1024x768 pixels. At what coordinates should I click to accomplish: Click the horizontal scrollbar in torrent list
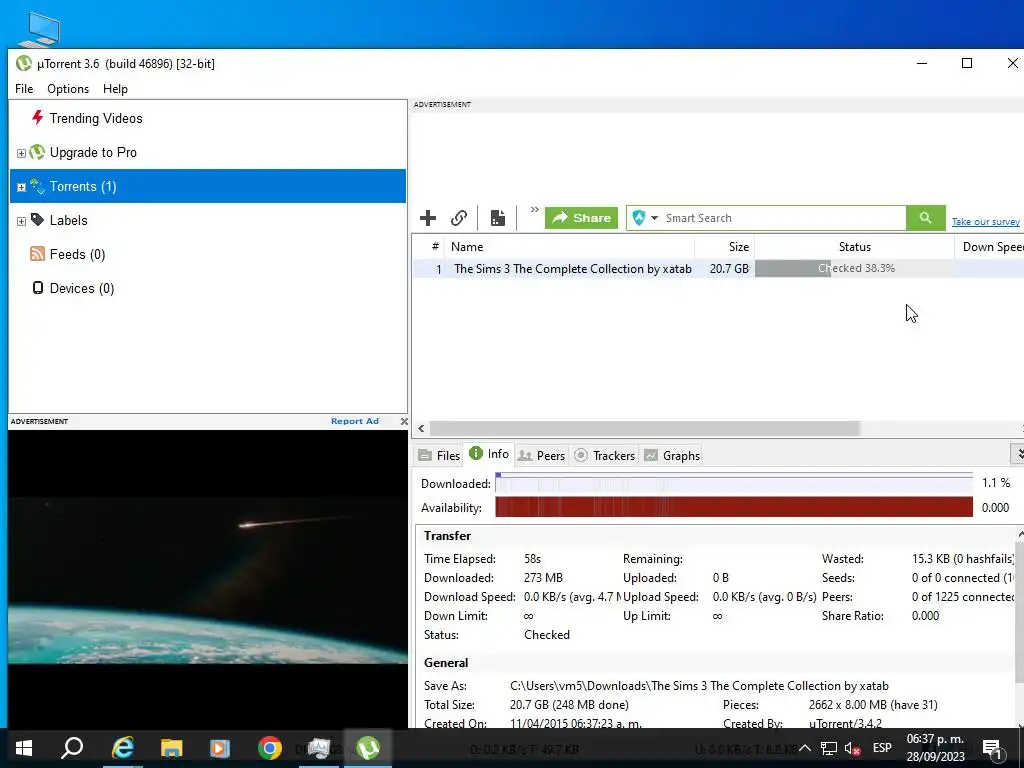pyautogui.click(x=645, y=428)
